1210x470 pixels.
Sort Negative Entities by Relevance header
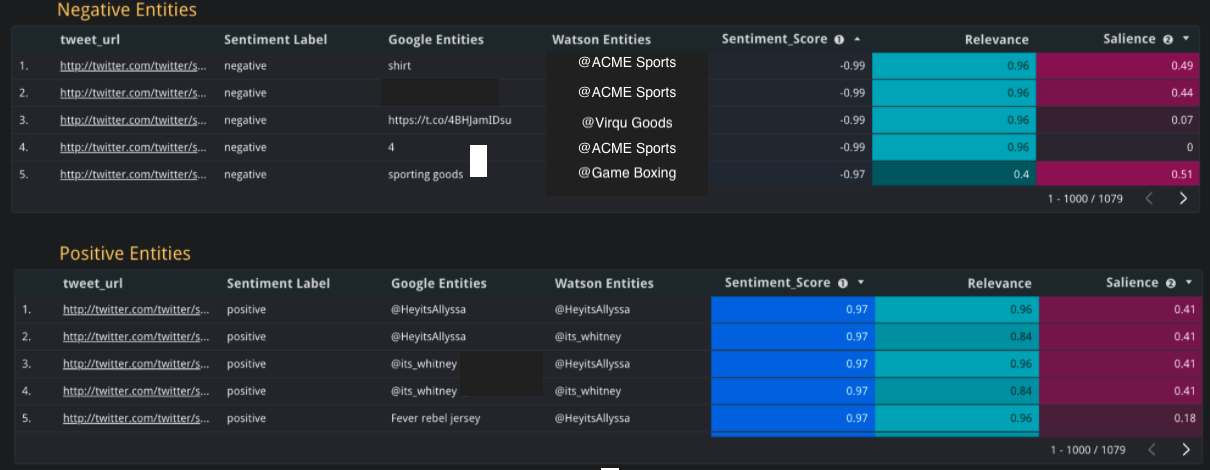996,40
